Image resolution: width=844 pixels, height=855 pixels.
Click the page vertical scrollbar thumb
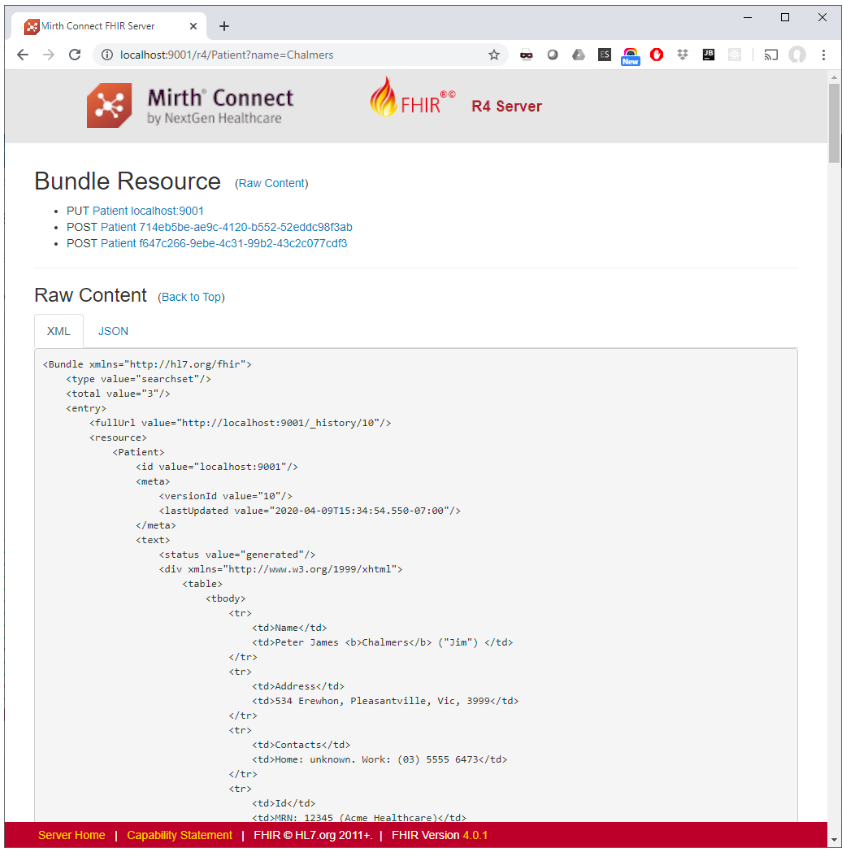point(834,123)
